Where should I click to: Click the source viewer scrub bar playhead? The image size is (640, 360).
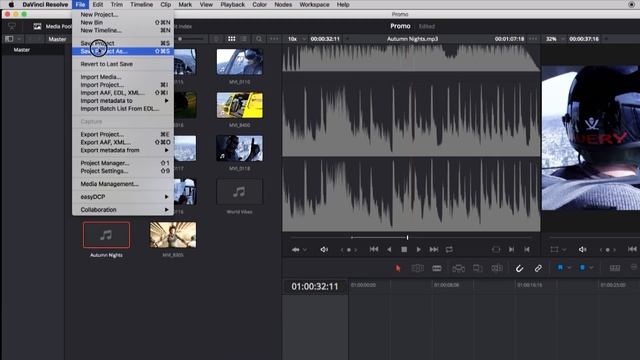click(x=407, y=237)
